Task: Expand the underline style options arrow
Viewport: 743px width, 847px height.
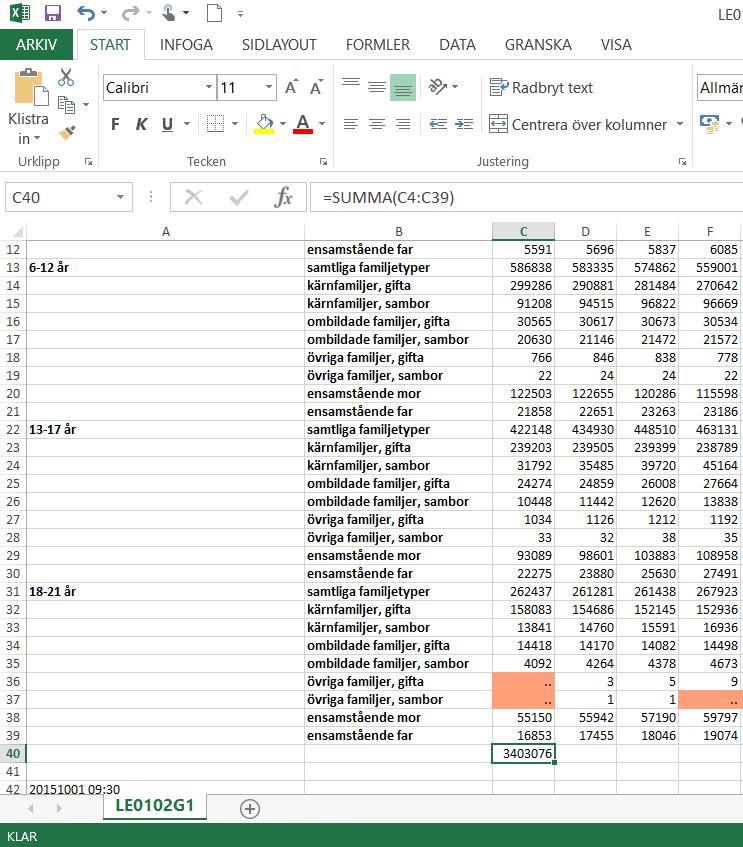Action: [187, 124]
